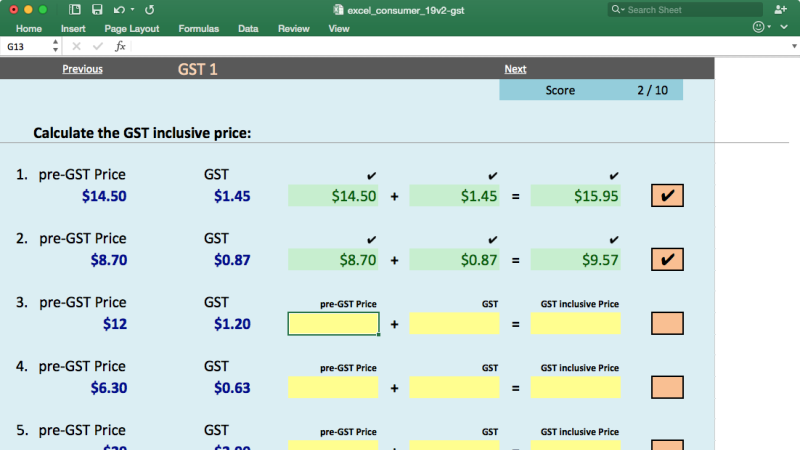Click the formula cancel X icon
This screenshot has height=450, width=800.
(x=77, y=46)
